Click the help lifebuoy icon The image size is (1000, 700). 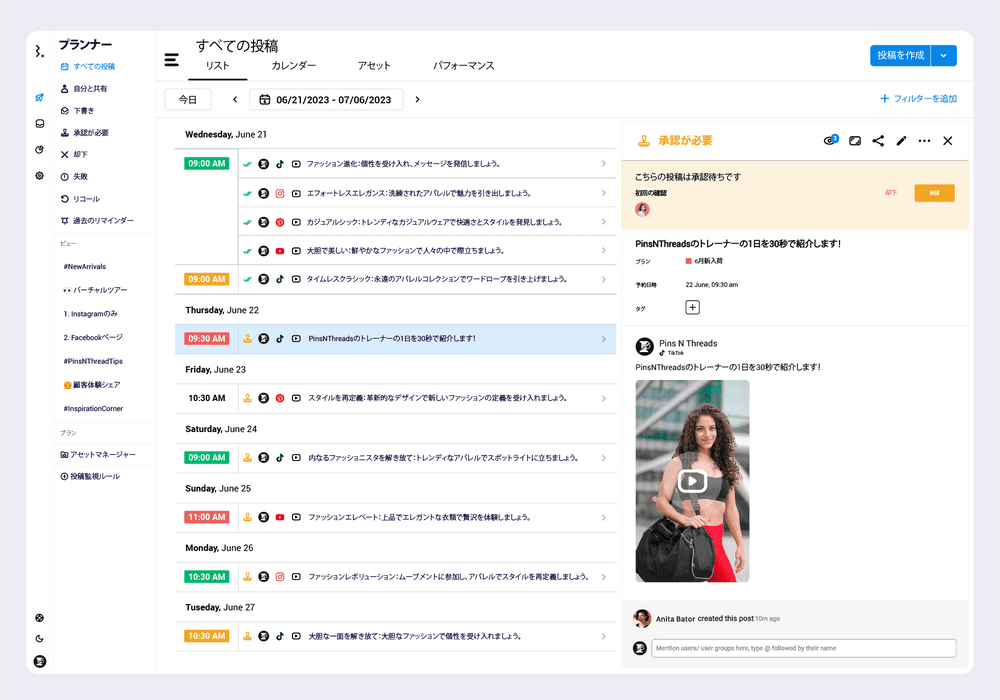(39, 618)
